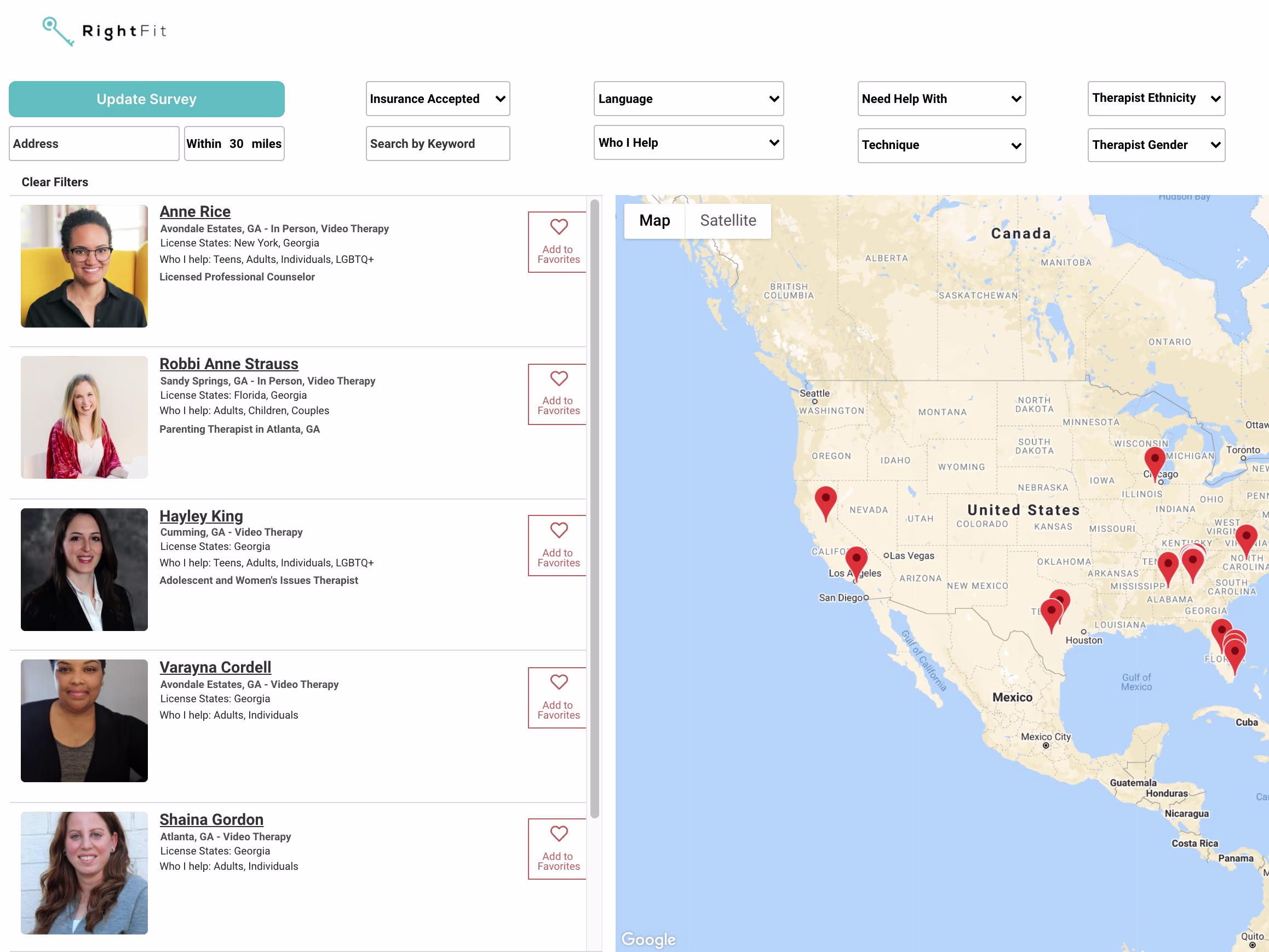This screenshot has width=1269, height=952.
Task: Click the RightFit key logo
Action: (58, 31)
